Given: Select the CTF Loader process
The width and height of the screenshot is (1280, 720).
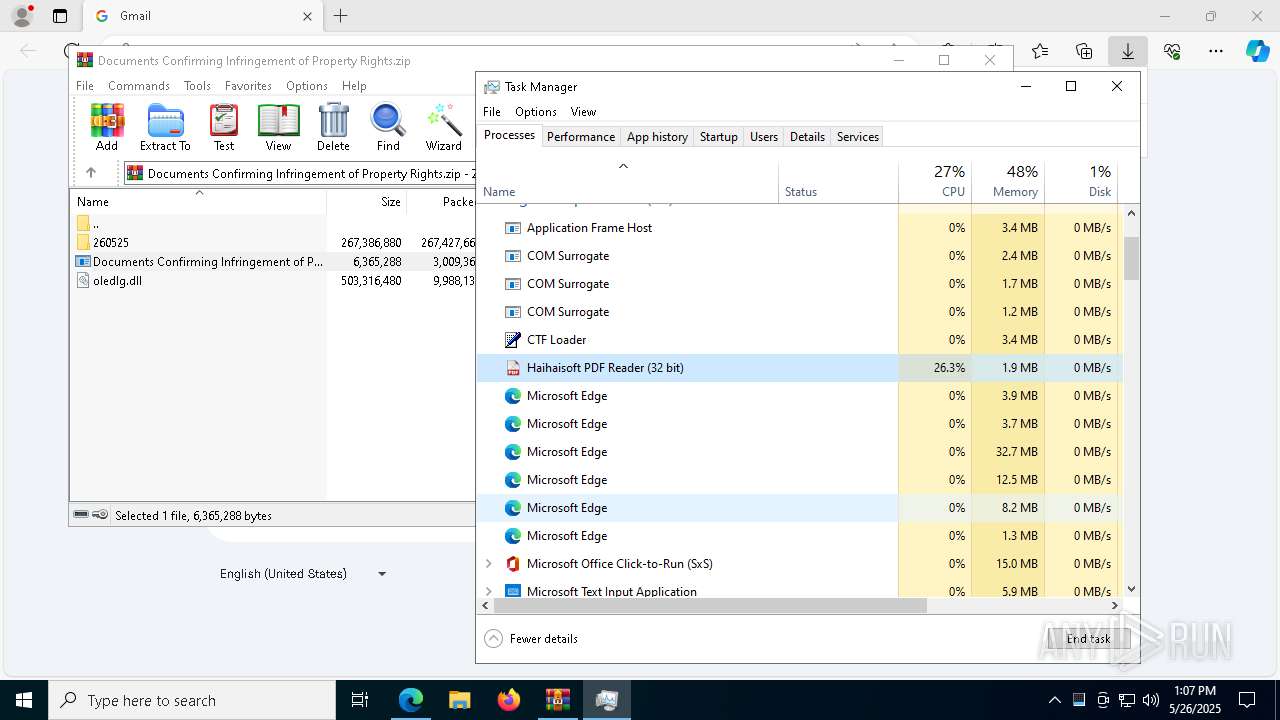Looking at the screenshot, I should 799,340.
